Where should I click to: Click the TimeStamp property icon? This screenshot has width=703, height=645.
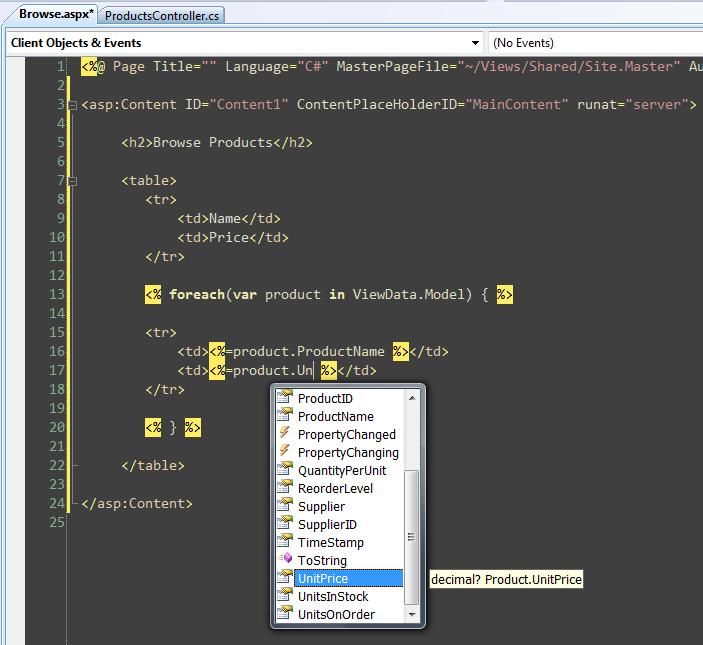285,541
